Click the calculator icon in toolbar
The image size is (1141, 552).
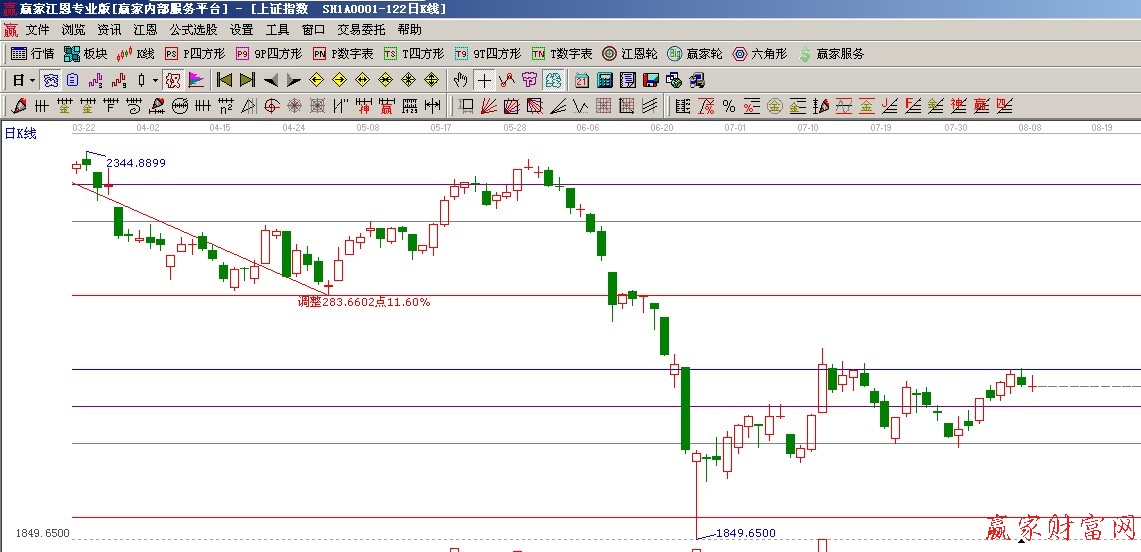click(605, 80)
